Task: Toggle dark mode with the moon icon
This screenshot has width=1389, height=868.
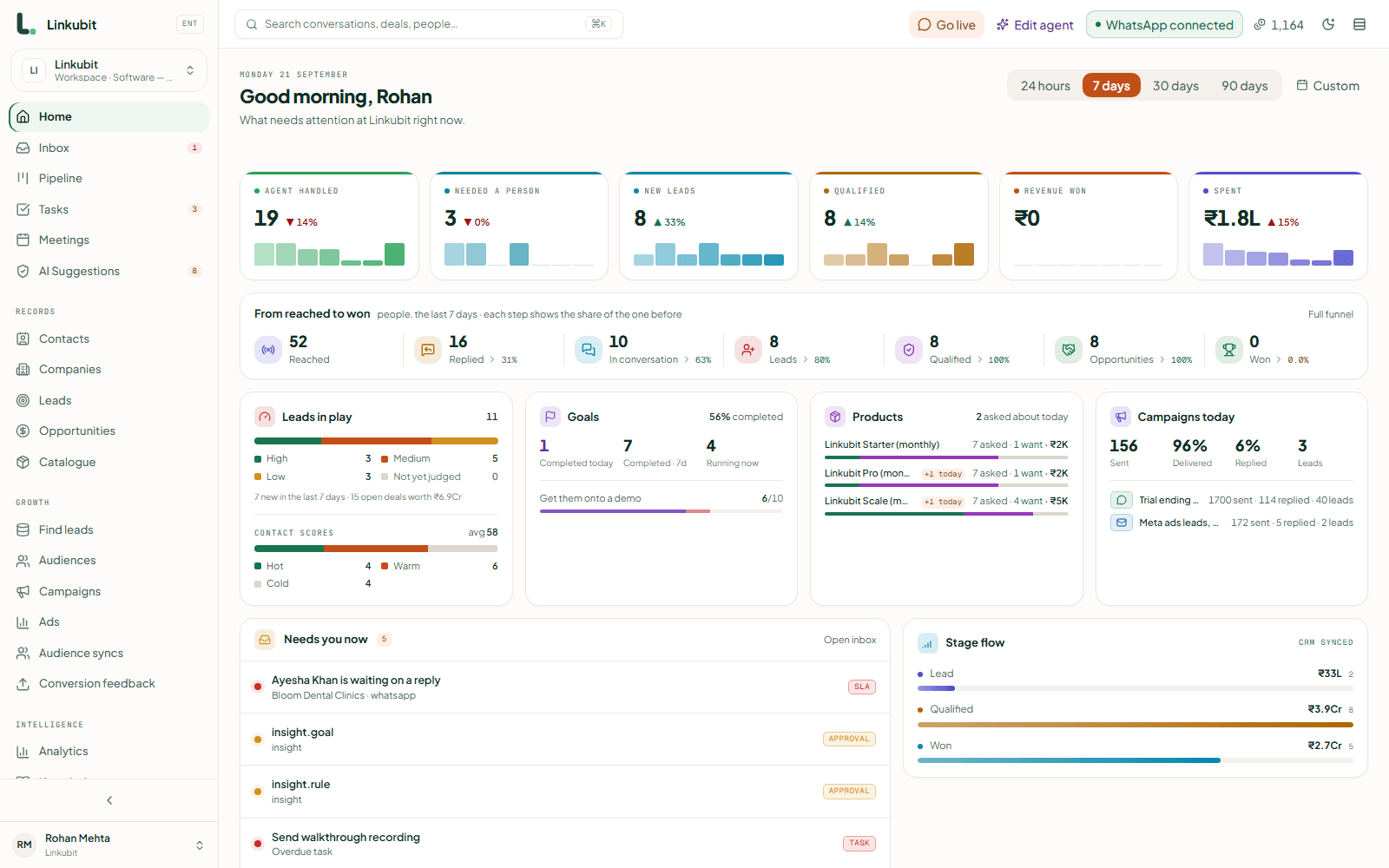Action: tap(1328, 24)
